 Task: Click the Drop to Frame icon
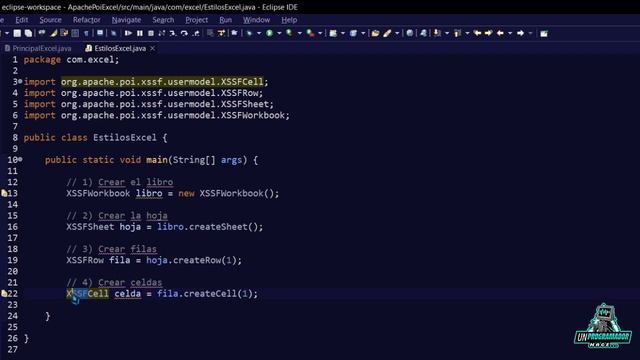pos(210,33)
